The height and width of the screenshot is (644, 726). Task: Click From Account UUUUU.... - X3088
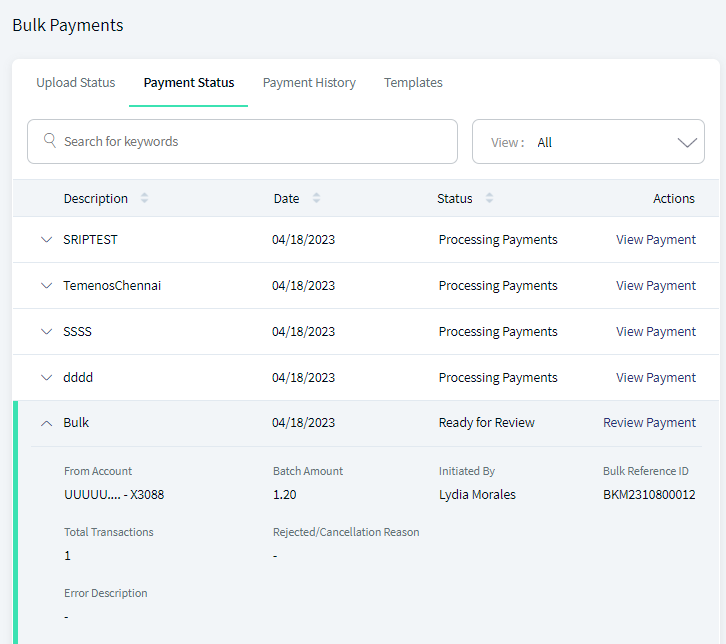coord(114,494)
